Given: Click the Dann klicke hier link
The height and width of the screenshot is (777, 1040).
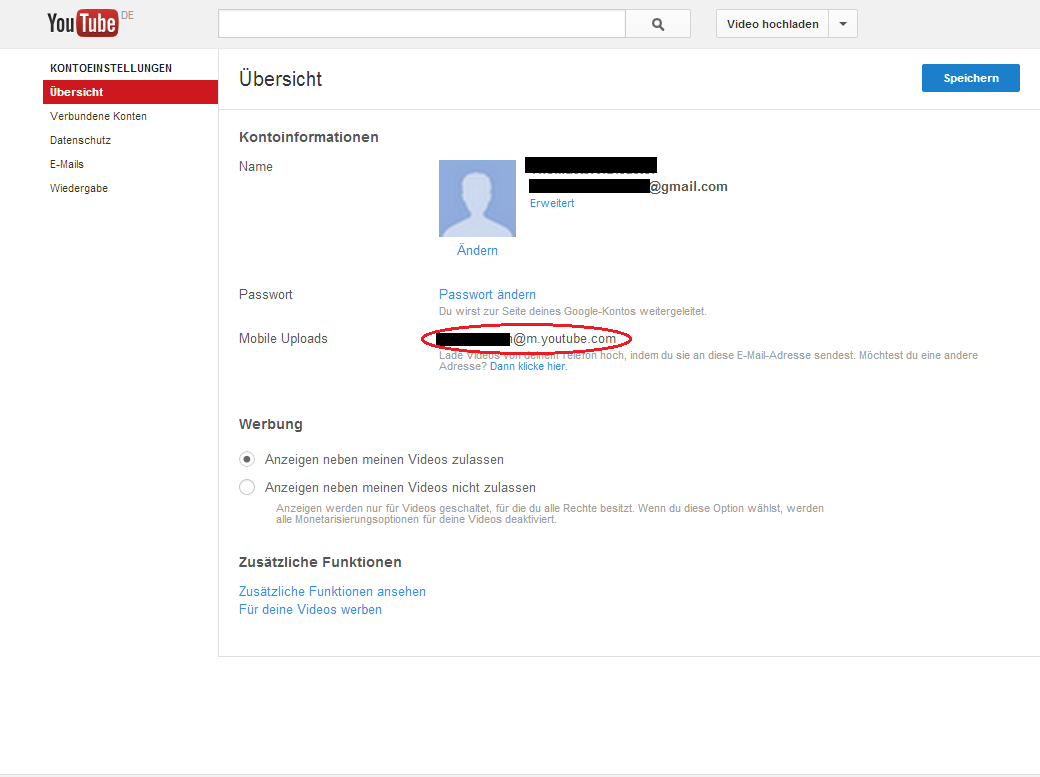Looking at the screenshot, I should click(528, 366).
